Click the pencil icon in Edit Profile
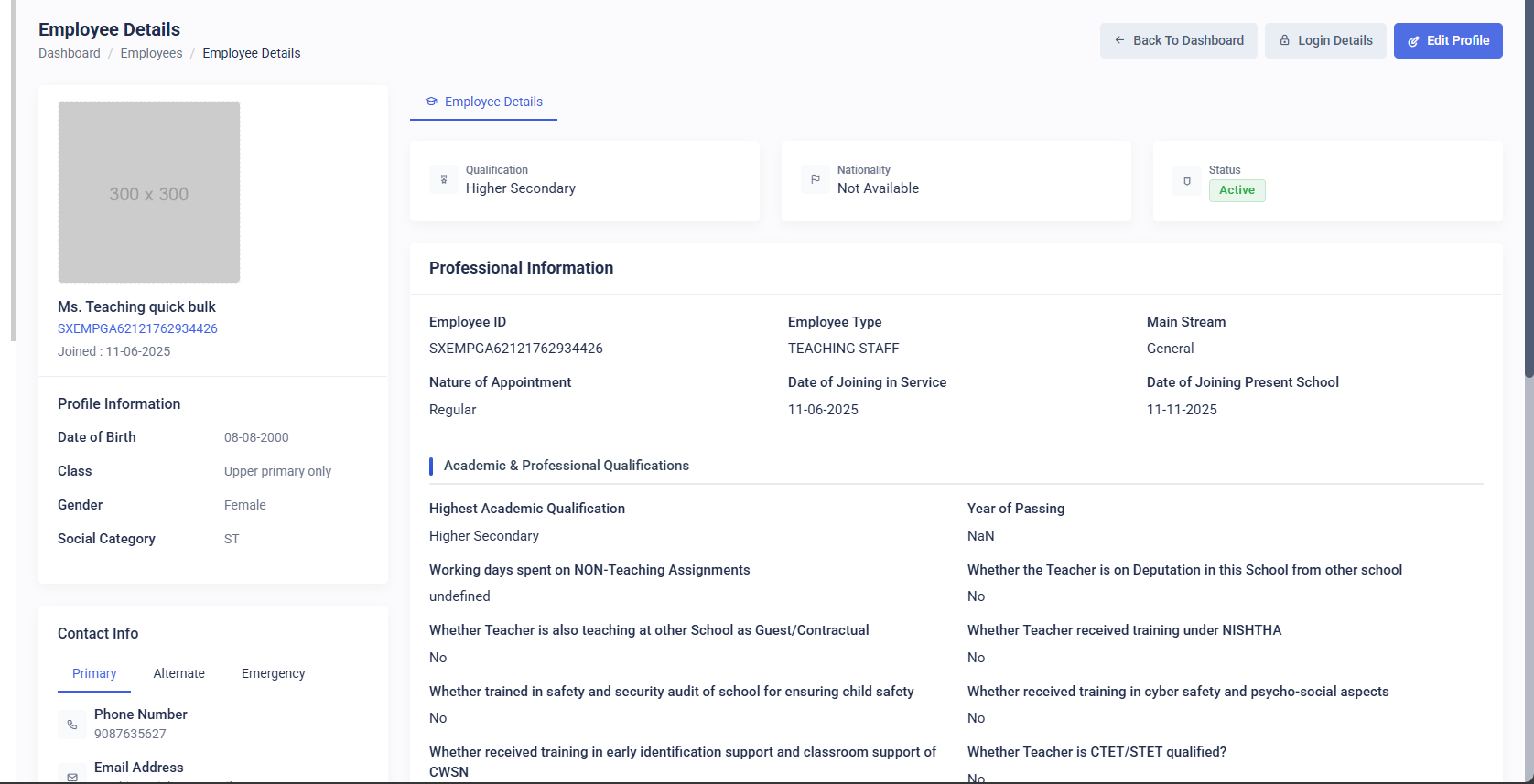Viewport: 1534px width, 784px height. [1413, 41]
